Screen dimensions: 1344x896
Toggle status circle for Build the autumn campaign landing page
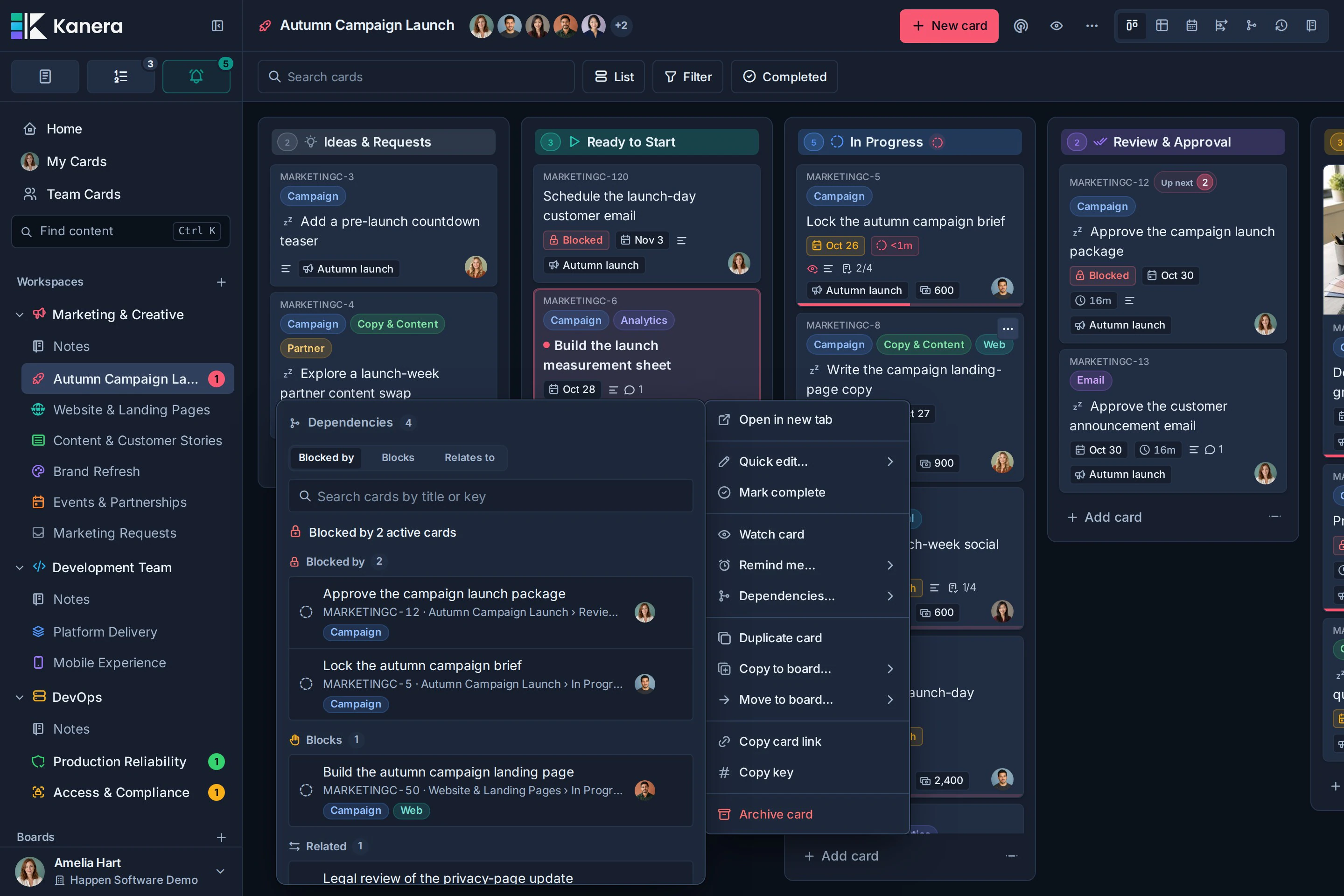[306, 790]
